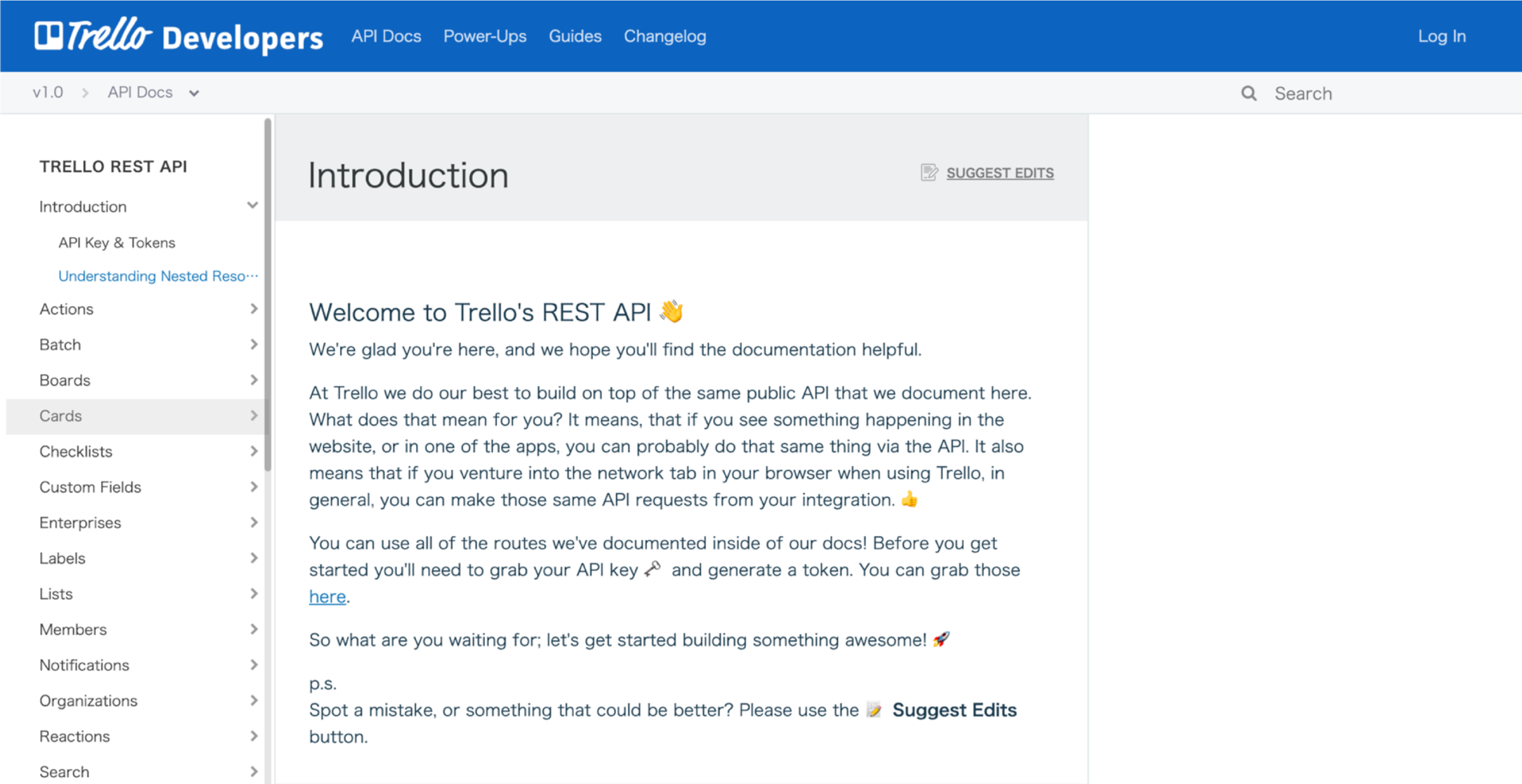Select Search in the sidebar list

[x=64, y=771]
